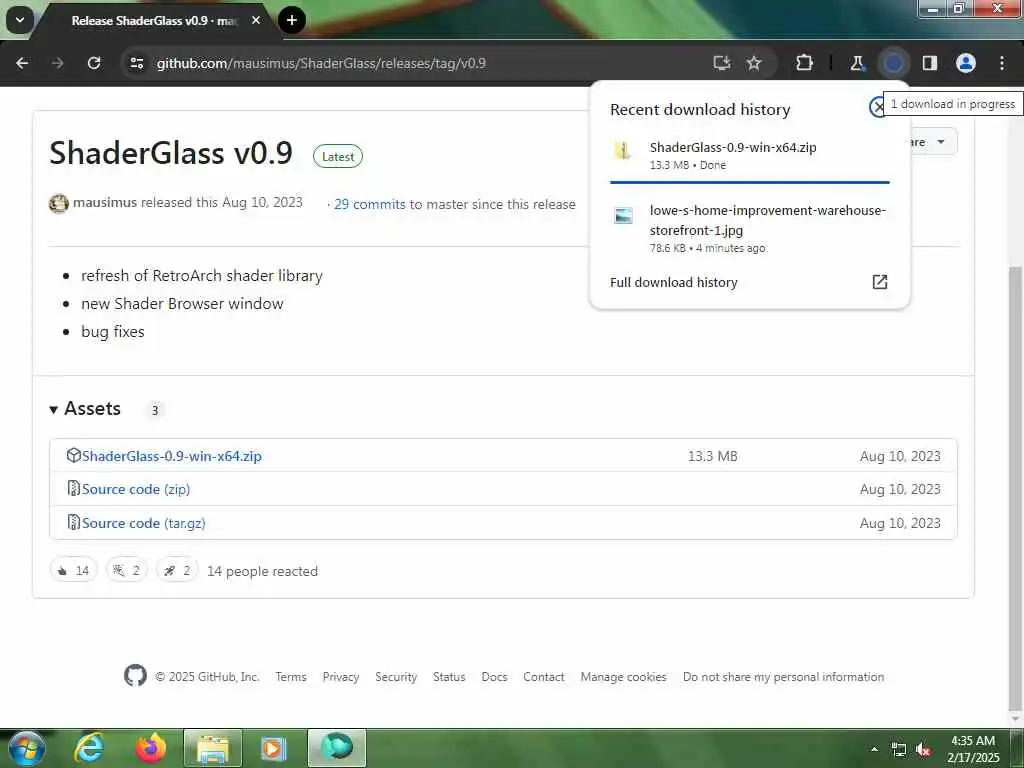Close the download history popup

878,106
